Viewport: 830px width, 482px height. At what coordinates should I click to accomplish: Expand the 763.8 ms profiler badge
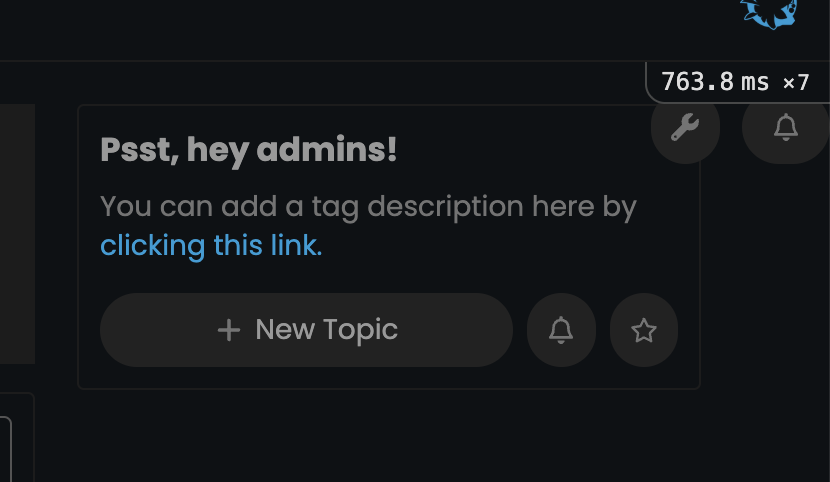click(737, 83)
